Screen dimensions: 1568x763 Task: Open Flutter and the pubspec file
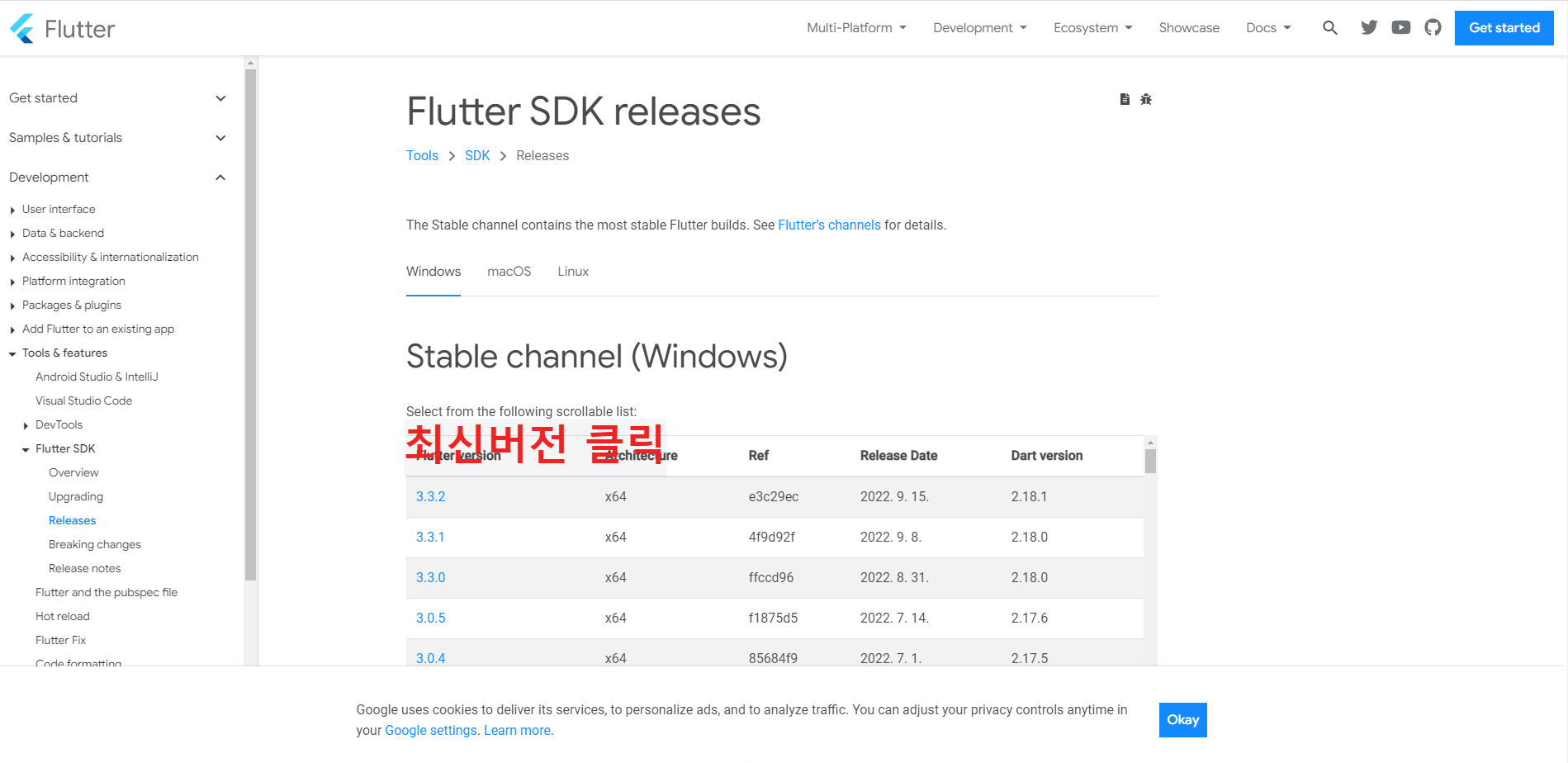click(x=107, y=592)
